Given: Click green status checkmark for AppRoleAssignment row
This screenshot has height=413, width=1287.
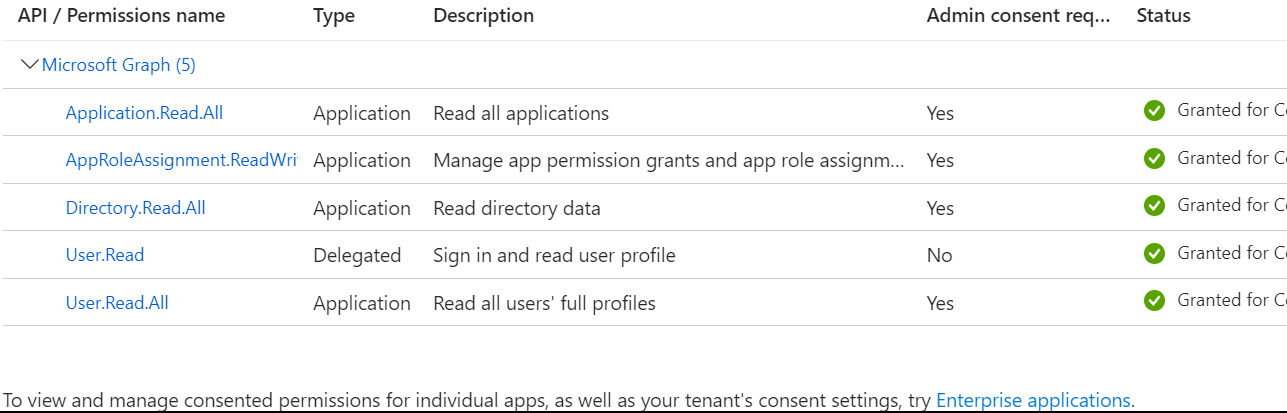Looking at the screenshot, I should pyautogui.click(x=1155, y=158).
